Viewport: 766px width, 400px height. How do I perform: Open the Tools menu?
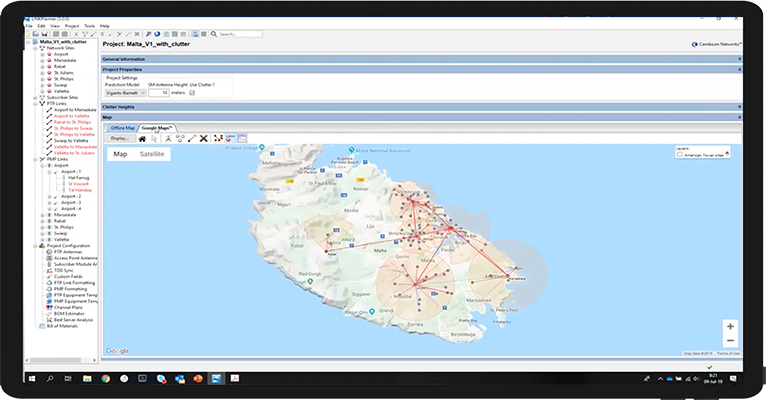coord(89,26)
